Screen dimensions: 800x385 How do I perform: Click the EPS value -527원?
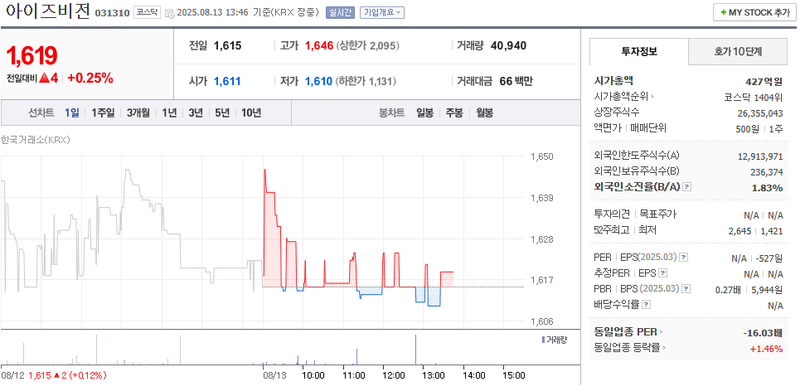(x=769, y=259)
